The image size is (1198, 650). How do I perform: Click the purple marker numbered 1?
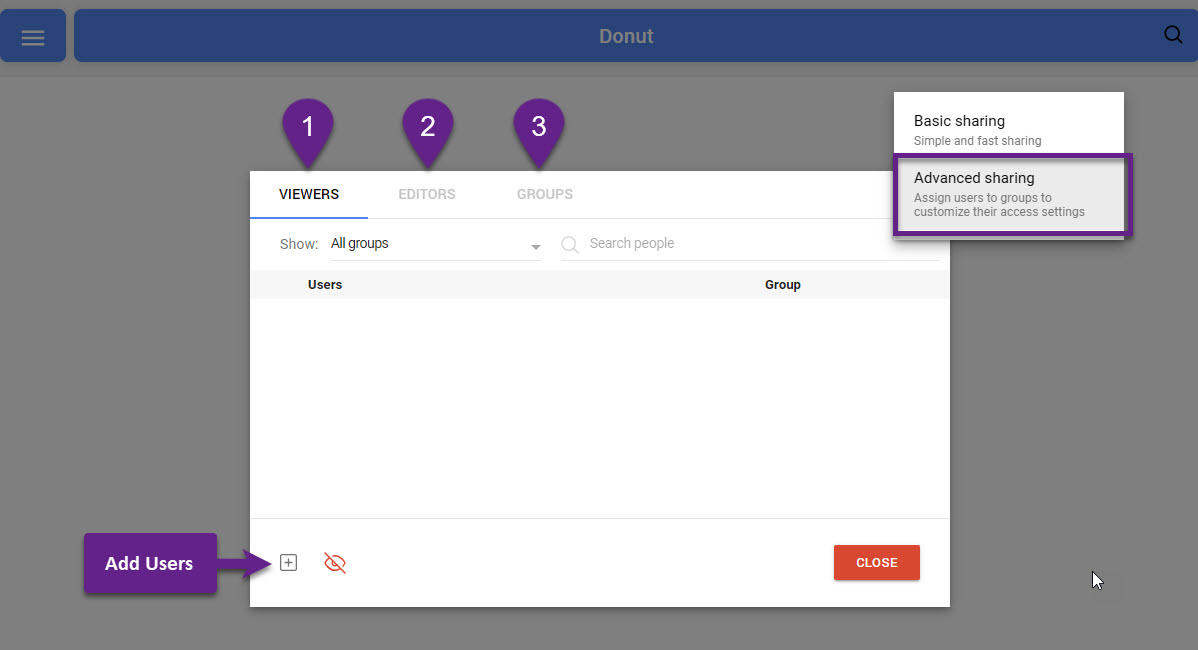pos(308,129)
